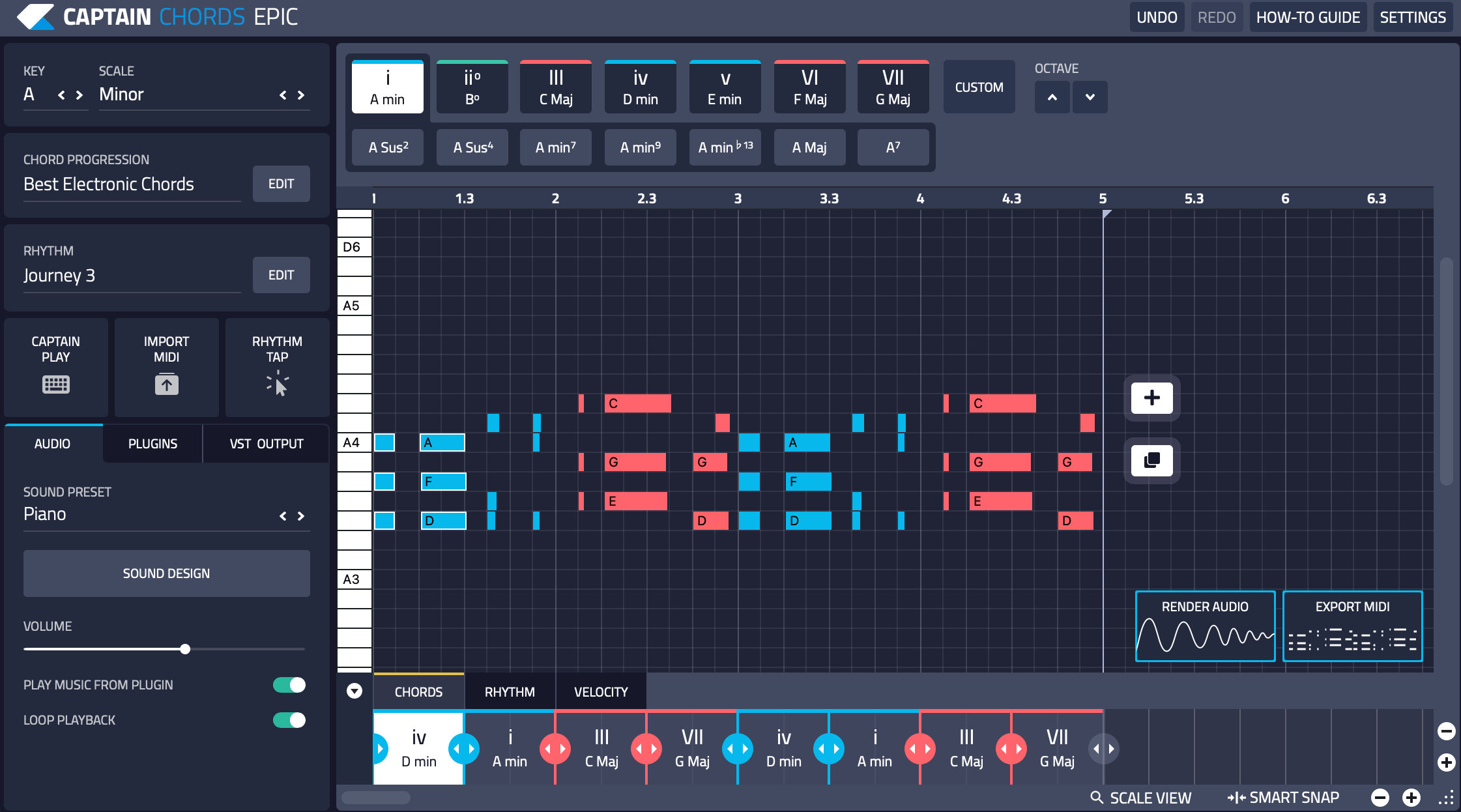The width and height of the screenshot is (1461, 812).
Task: Switch to previous scale
Action: (x=283, y=95)
